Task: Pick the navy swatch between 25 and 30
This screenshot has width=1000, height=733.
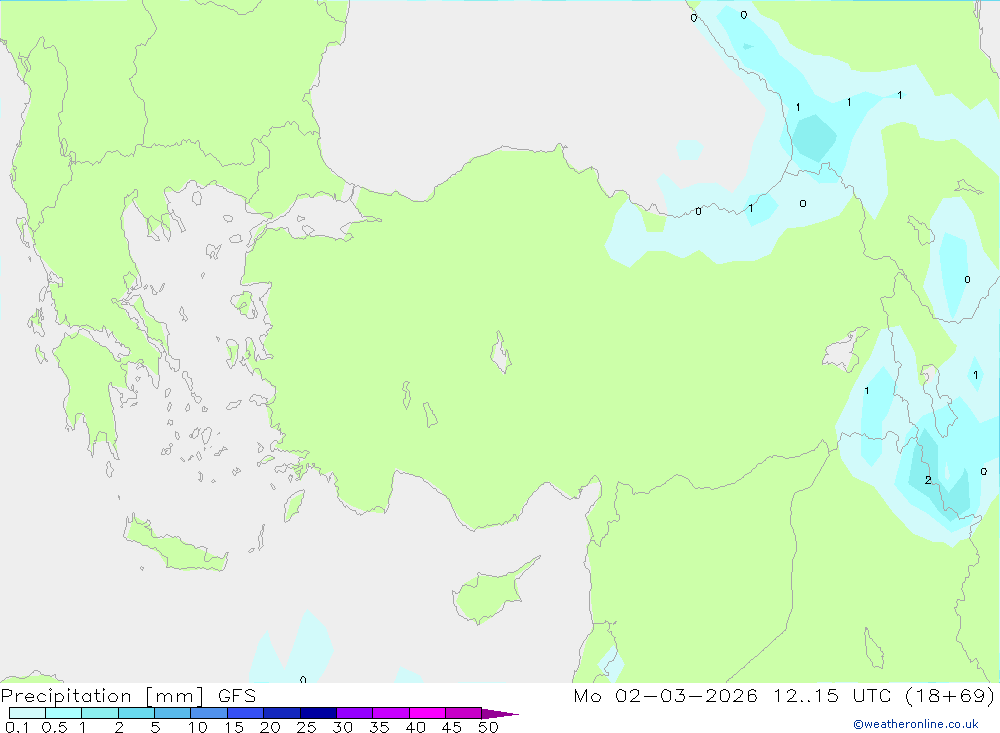Action: tap(318, 713)
